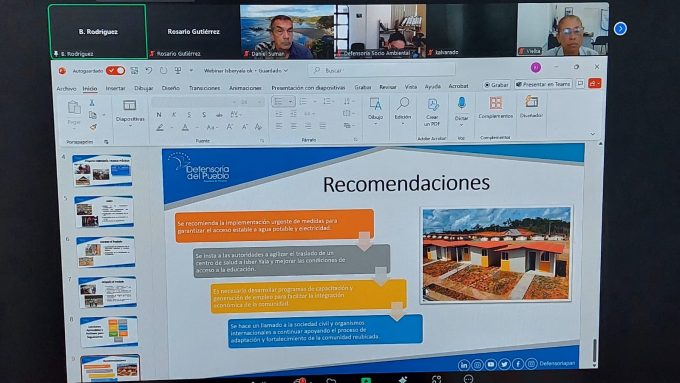This screenshot has height=383, width=680.
Task: Toggle the Autoguardado switch
Action: click(115, 71)
